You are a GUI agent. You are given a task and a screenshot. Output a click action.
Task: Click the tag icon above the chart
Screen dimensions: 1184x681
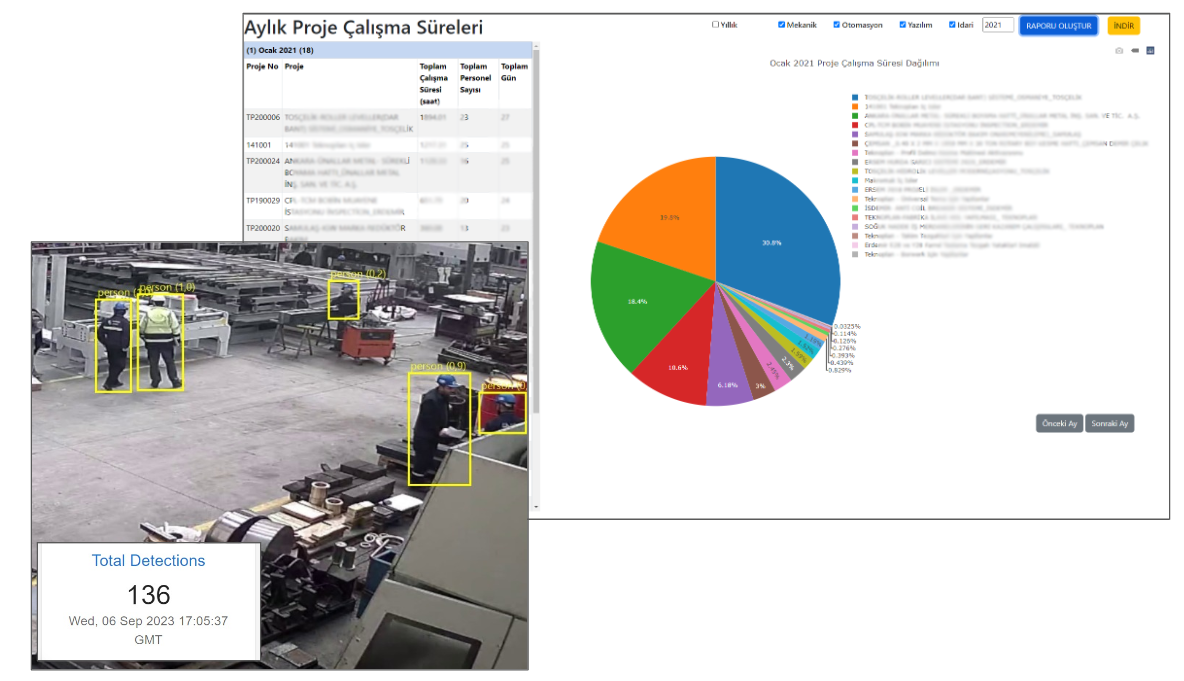1135,50
